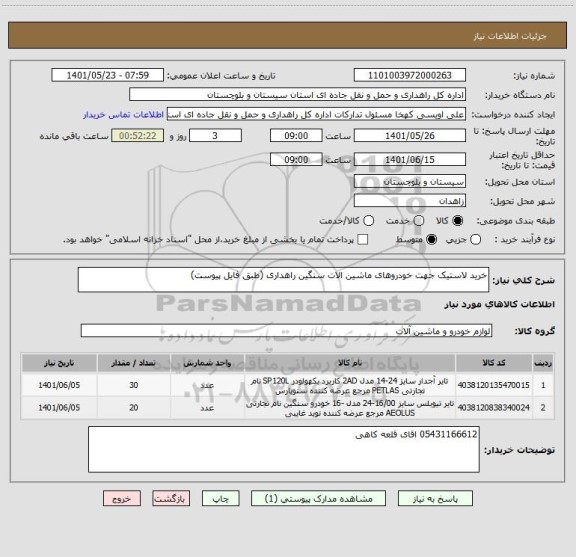Click the بازگشت back button
This screenshot has width=576, height=557.
point(171,499)
